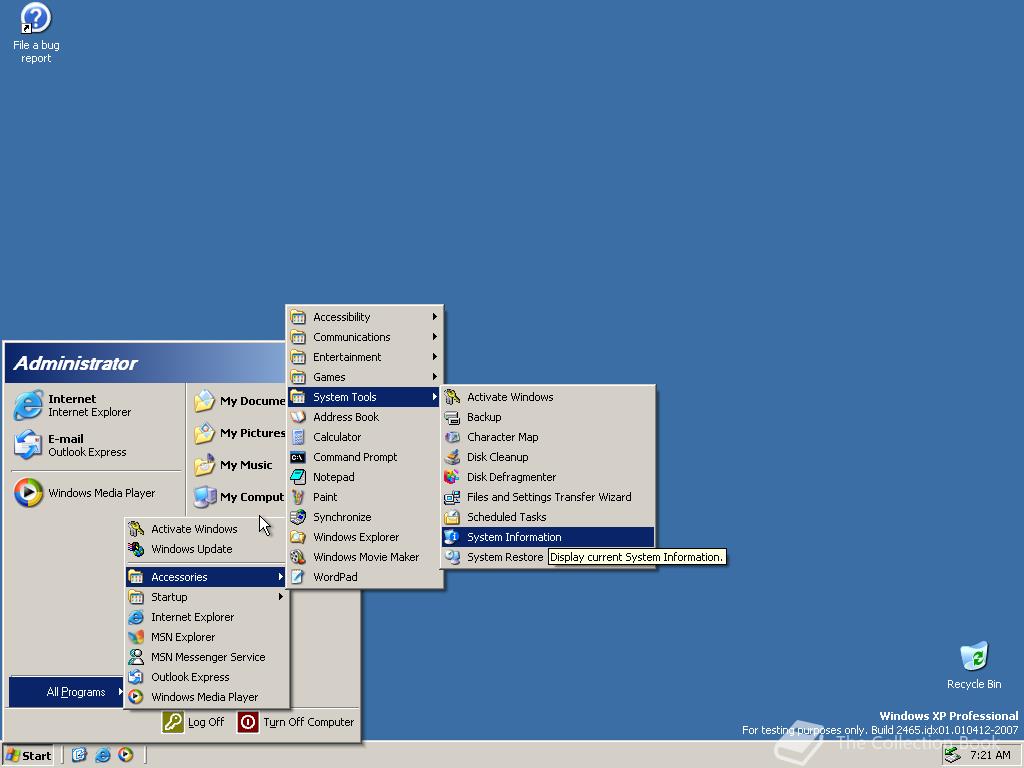This screenshot has width=1024, height=768.
Task: Click the Log Off button label
Action: [206, 722]
